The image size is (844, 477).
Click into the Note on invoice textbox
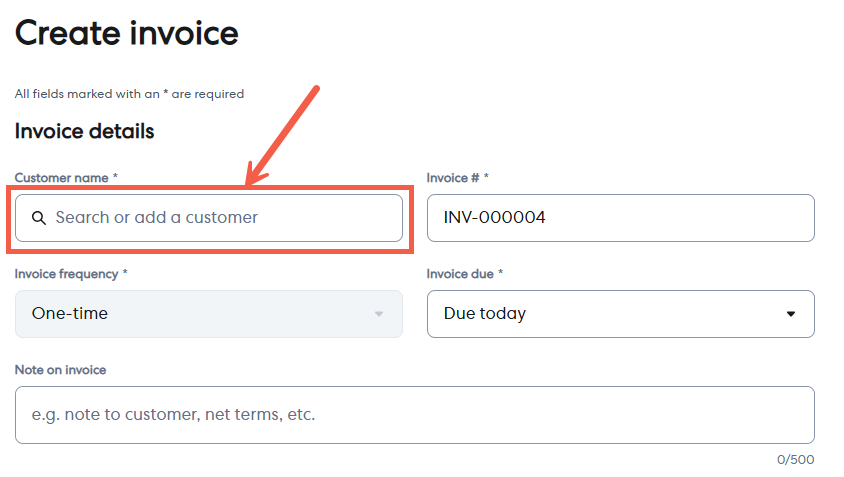pos(414,414)
